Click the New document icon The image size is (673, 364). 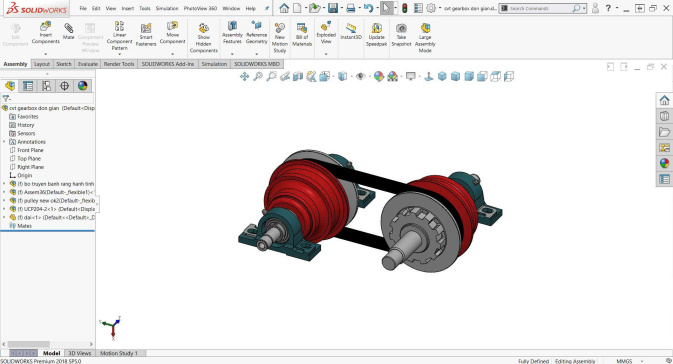(x=297, y=8)
